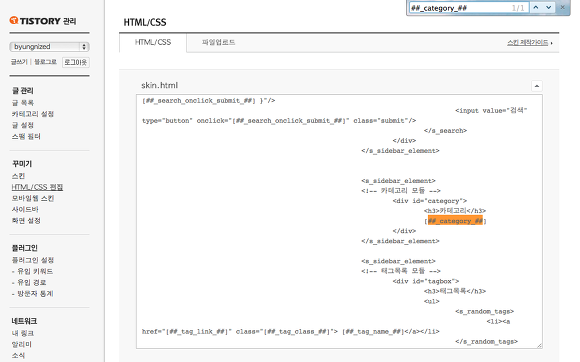The image size is (580, 362).
Task: Click the div id="tagbox" code line
Action: (x=426, y=281)
